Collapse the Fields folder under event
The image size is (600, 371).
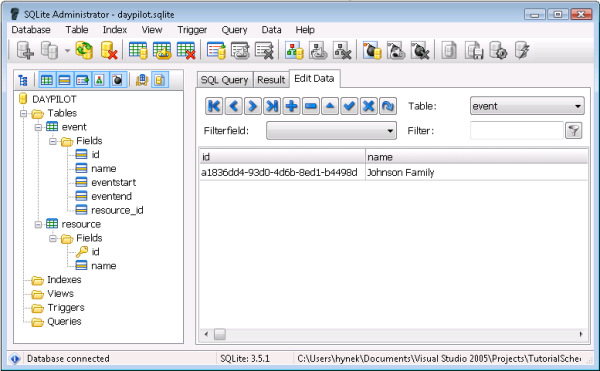coord(53,141)
